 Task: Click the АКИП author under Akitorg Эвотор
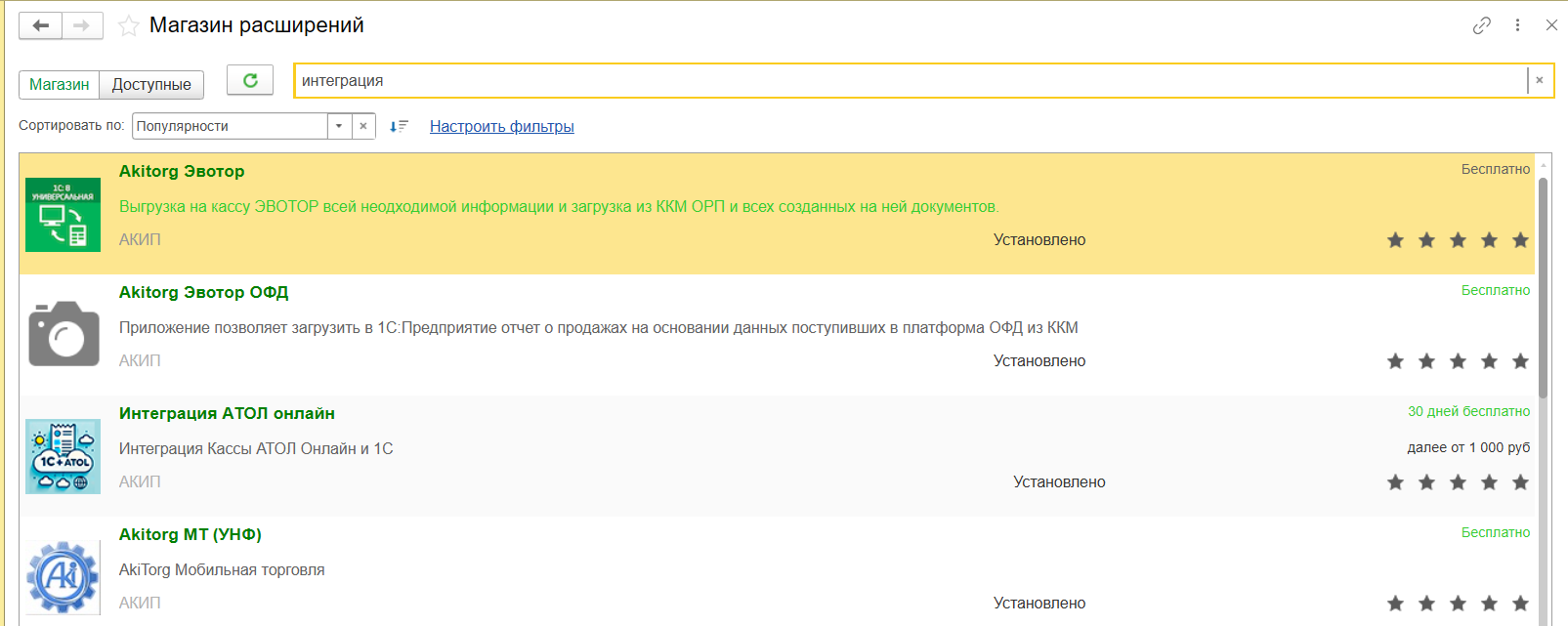(x=140, y=240)
